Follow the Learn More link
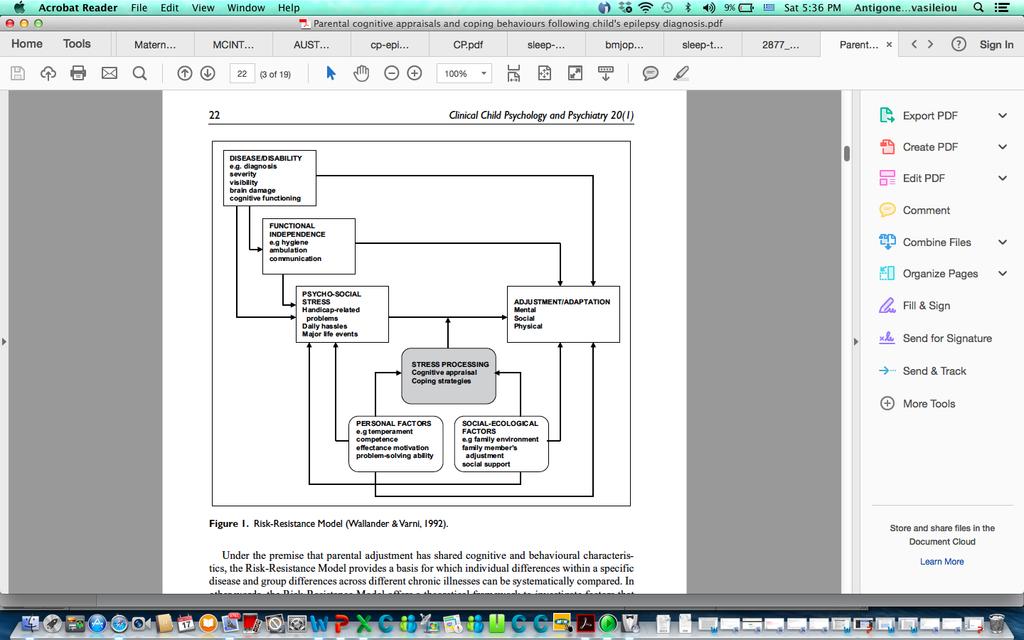 pos(942,562)
